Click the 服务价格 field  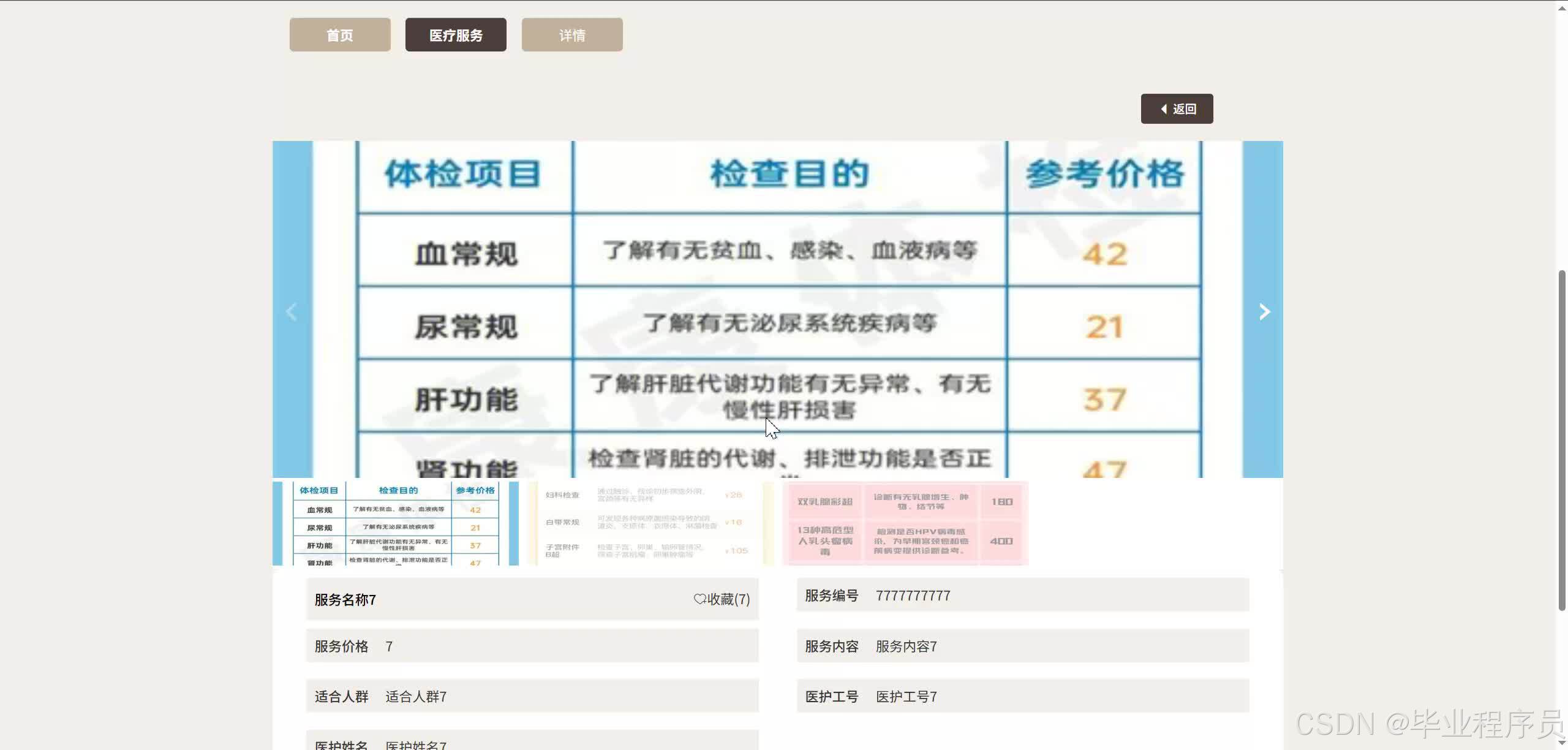click(341, 646)
